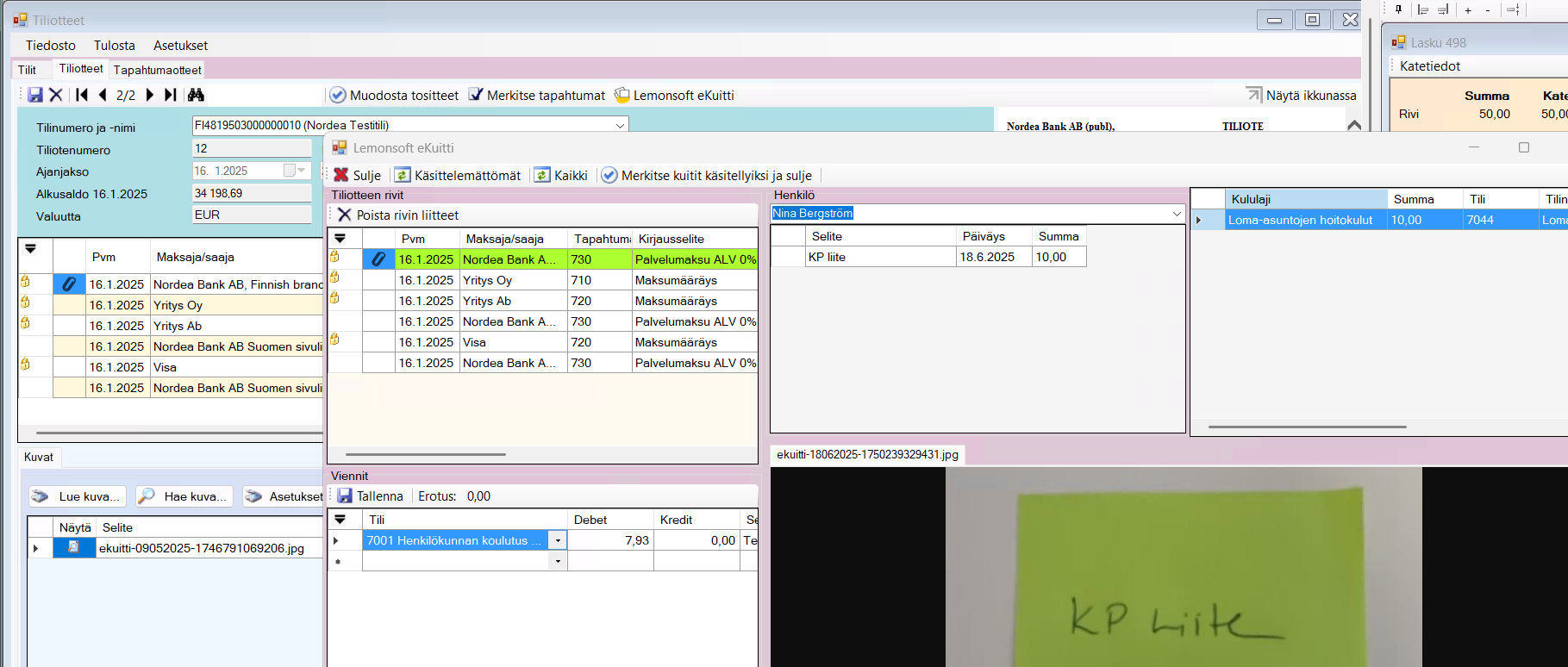Switch to Tapahtumaotteet tab
The image size is (1568, 667).
157,70
